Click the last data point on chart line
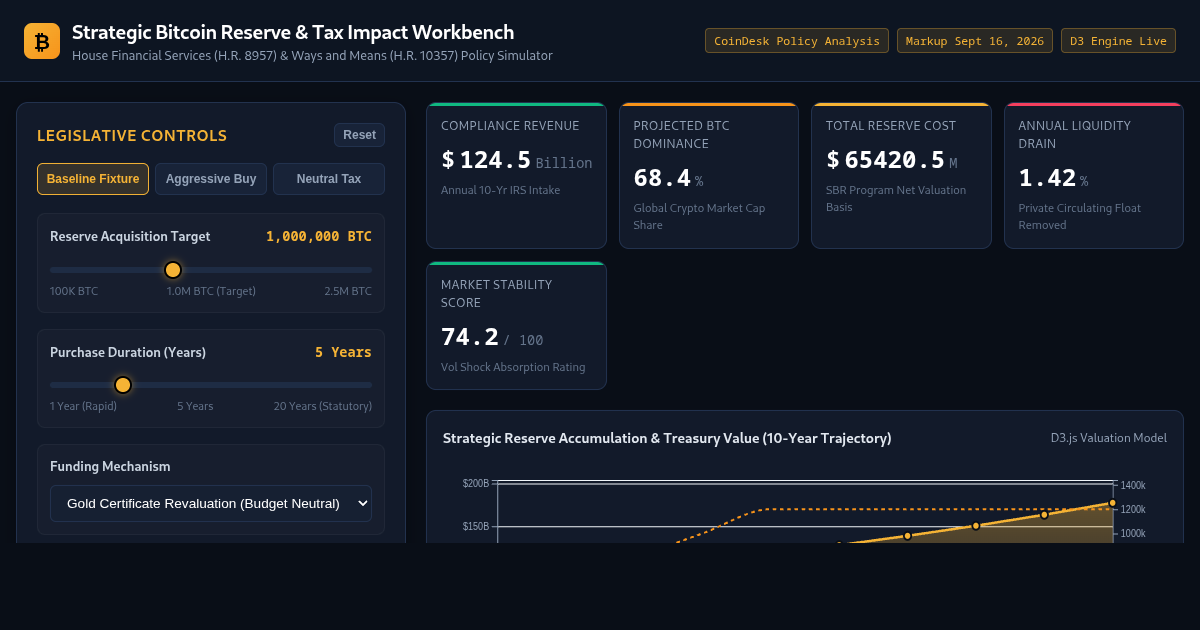This screenshot has height=630, width=1200. pos(1112,503)
